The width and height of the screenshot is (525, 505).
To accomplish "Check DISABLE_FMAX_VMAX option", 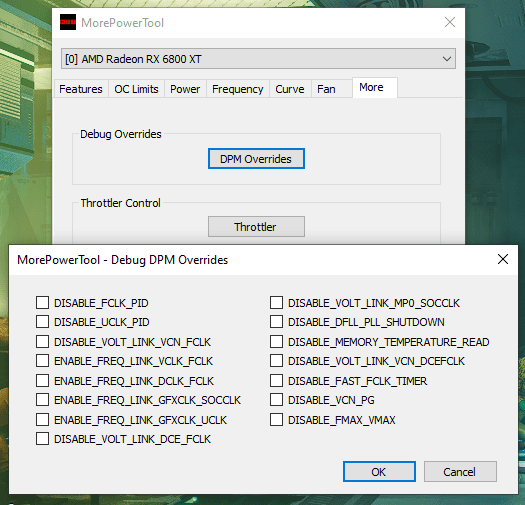I will [x=276, y=419].
